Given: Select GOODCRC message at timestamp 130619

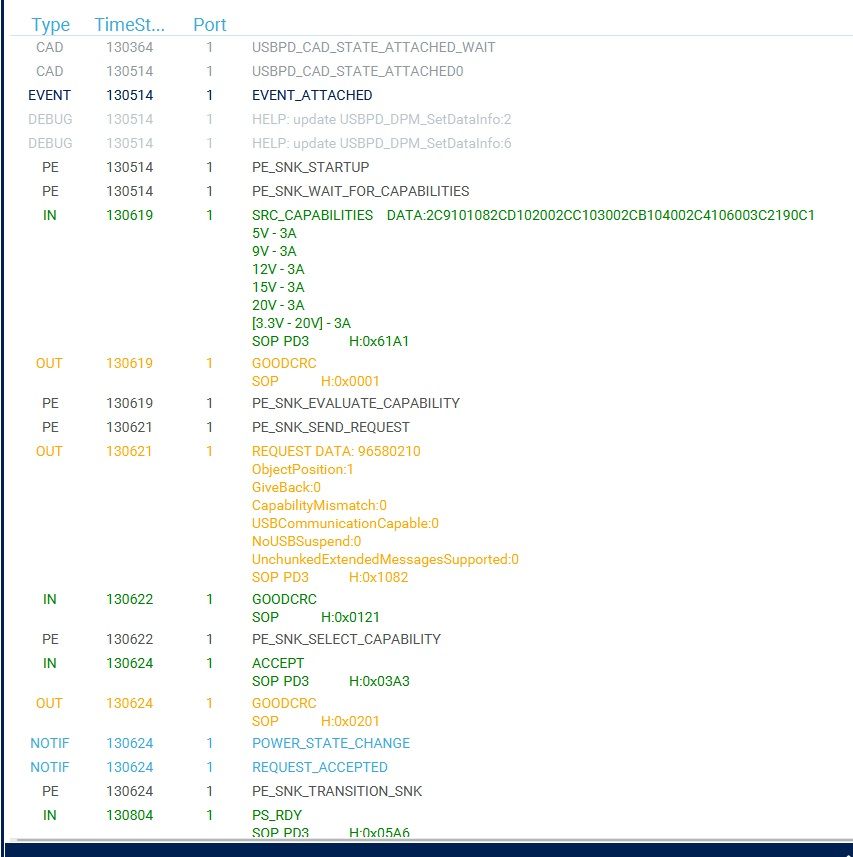Looking at the screenshot, I should click(284, 363).
